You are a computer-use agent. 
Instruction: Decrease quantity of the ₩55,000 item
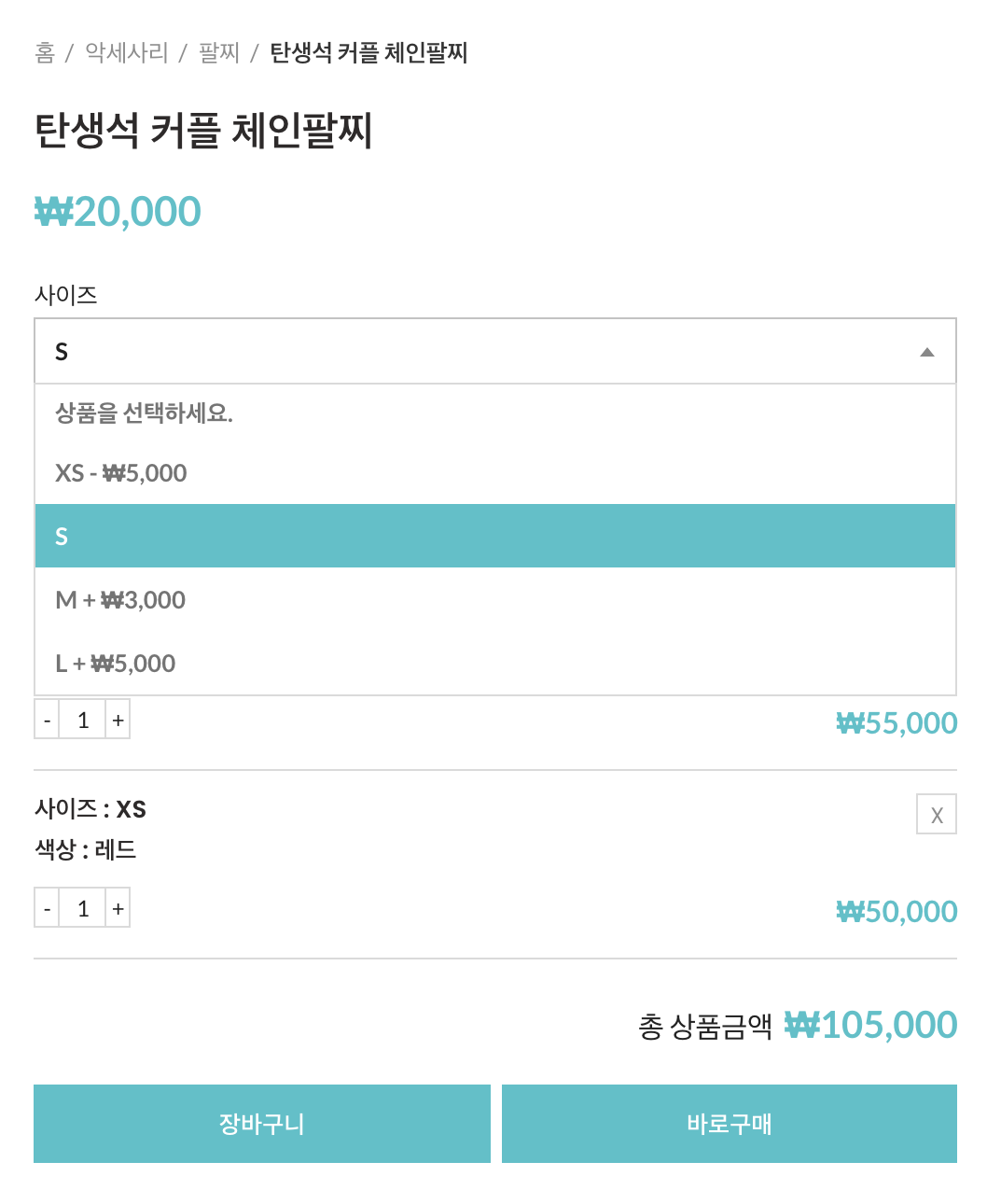[x=47, y=720]
